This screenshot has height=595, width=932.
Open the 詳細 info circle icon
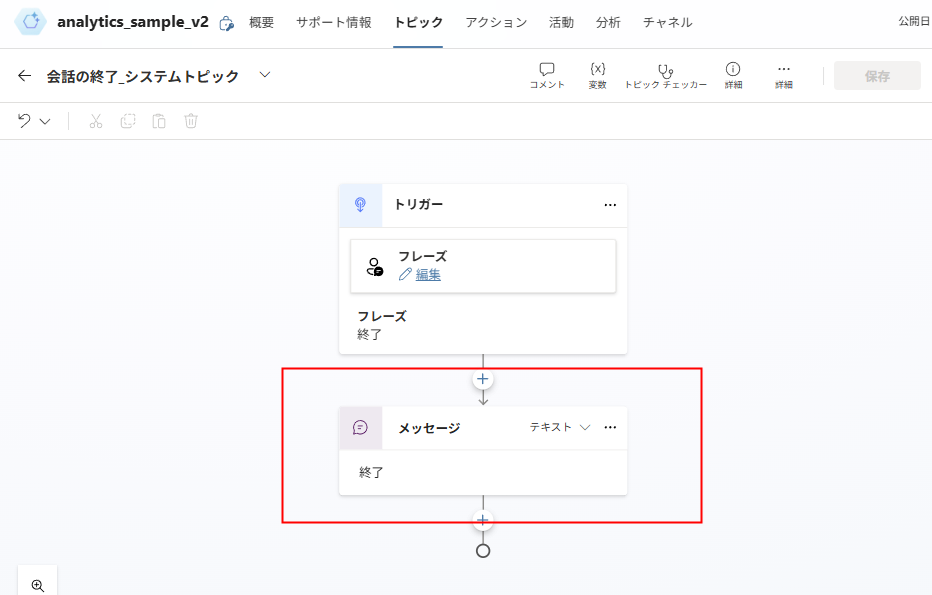[733, 69]
